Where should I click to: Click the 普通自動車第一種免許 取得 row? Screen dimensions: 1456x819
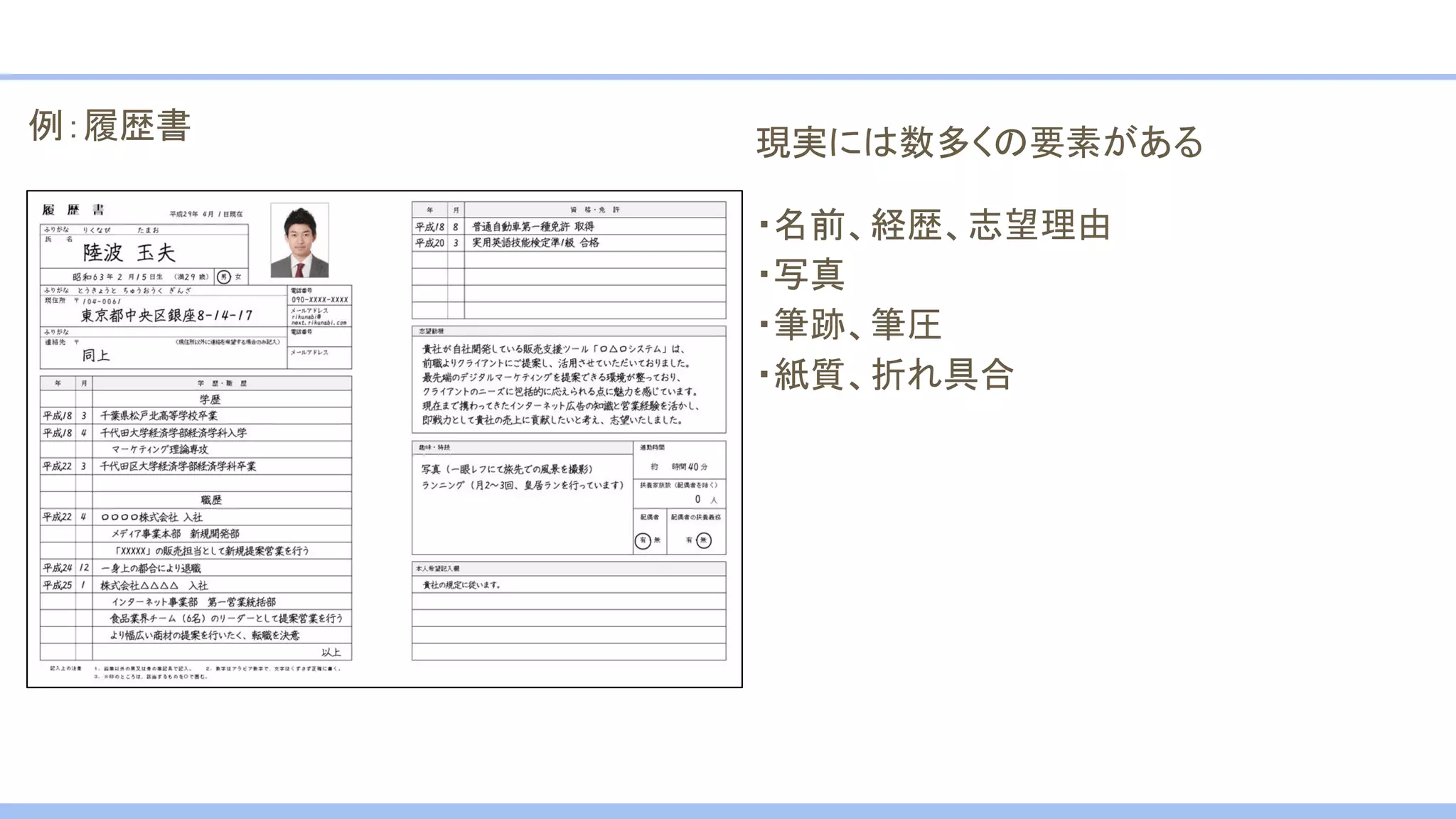pos(533,227)
